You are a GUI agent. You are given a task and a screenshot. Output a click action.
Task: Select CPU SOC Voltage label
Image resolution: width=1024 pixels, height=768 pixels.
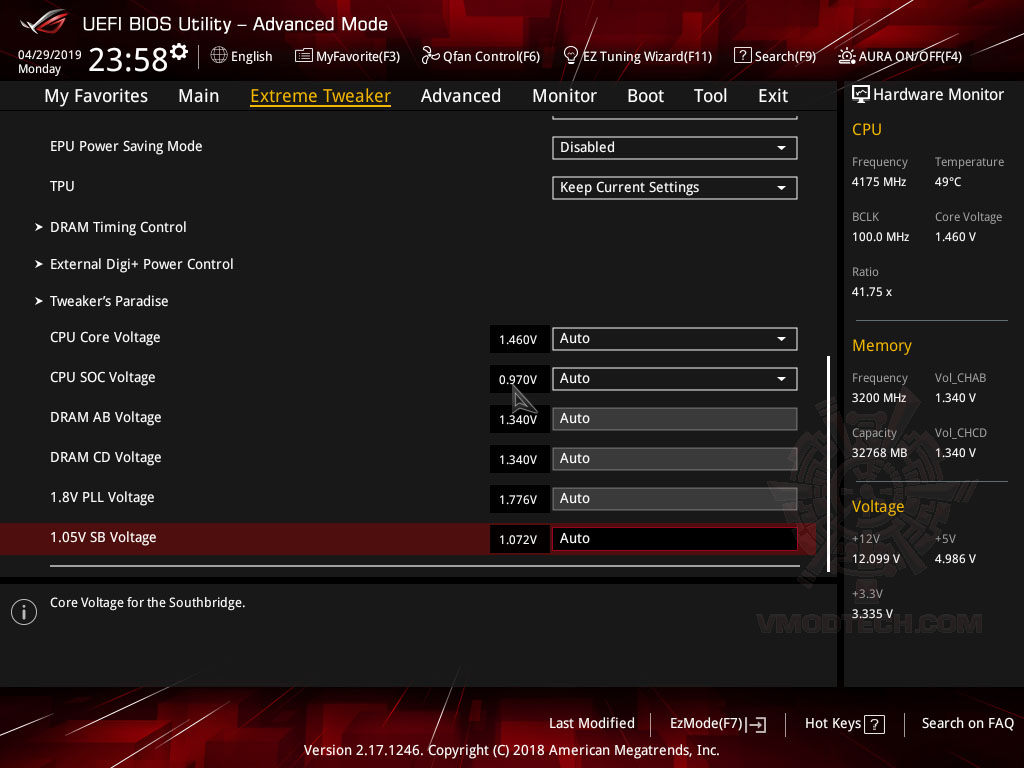[x=103, y=377]
